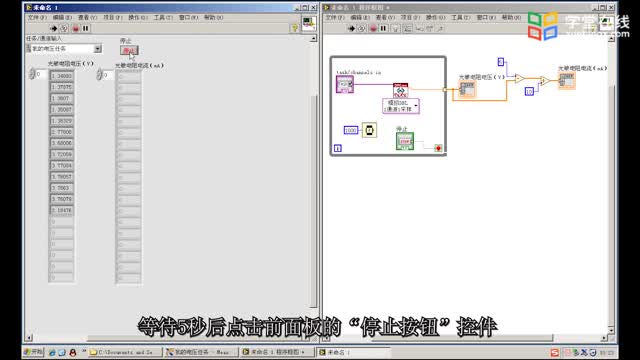The image size is (640, 360).
Task: Switch to the C:\Documents taskbar window
Action: coord(125,352)
